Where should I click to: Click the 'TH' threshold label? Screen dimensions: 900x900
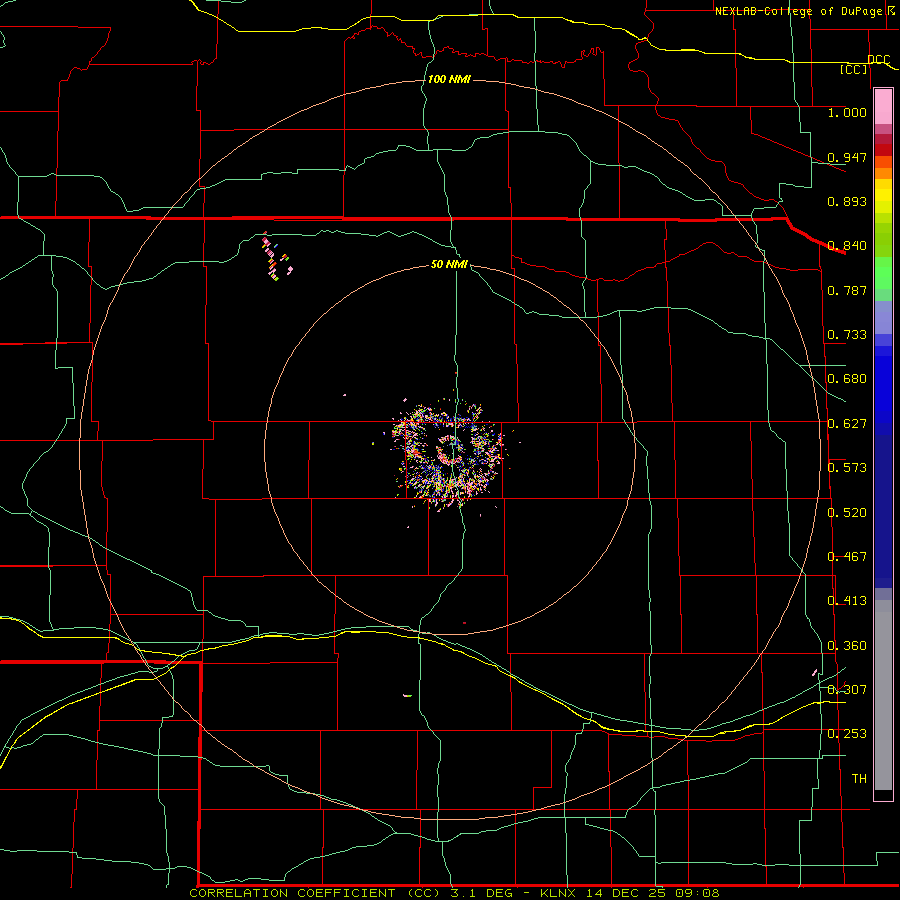[x=859, y=779]
